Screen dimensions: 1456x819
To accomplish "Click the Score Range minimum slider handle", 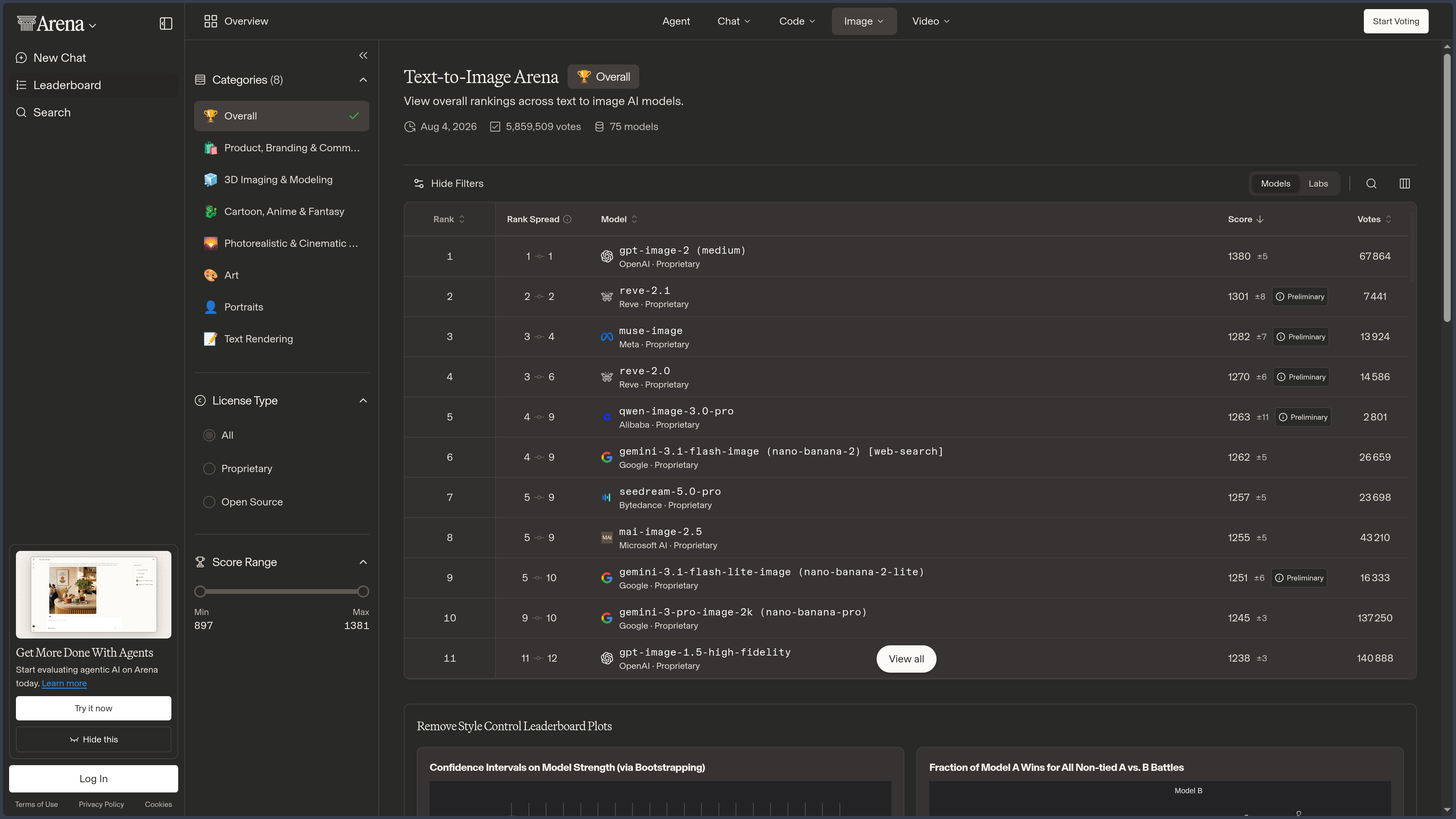I will coord(200,592).
